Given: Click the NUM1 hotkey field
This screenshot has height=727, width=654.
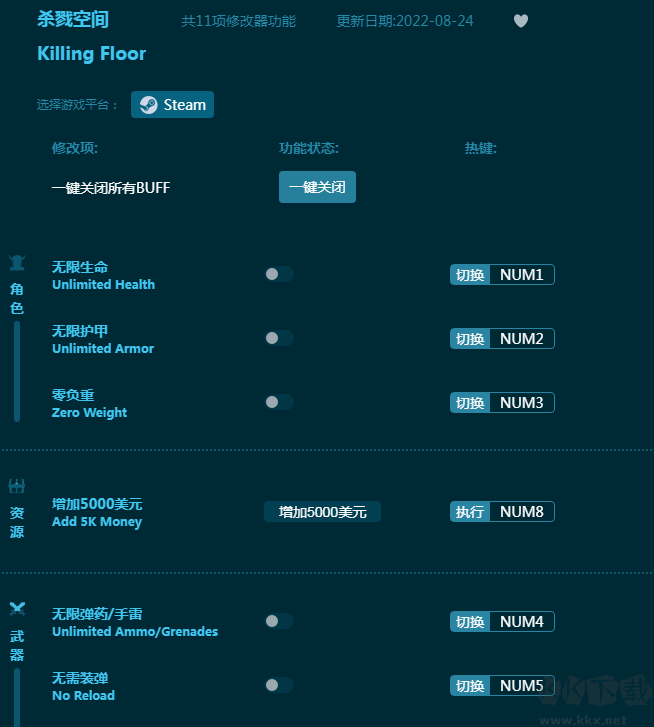Looking at the screenshot, I should pyautogui.click(x=521, y=275).
